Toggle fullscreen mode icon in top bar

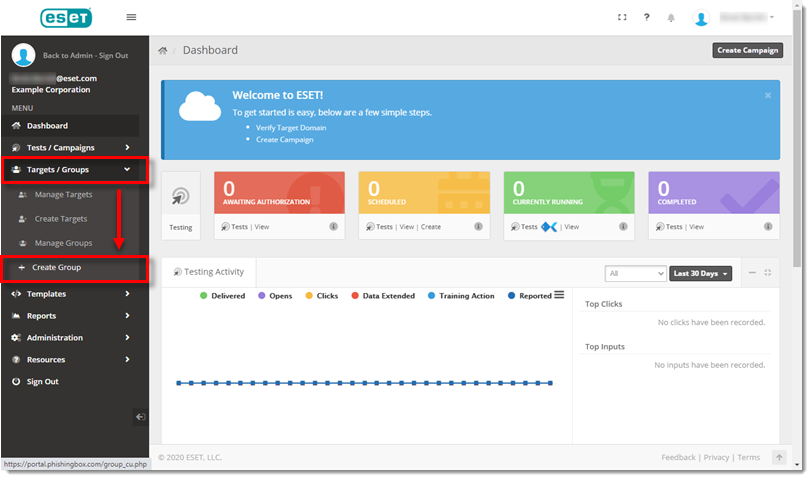tap(622, 17)
